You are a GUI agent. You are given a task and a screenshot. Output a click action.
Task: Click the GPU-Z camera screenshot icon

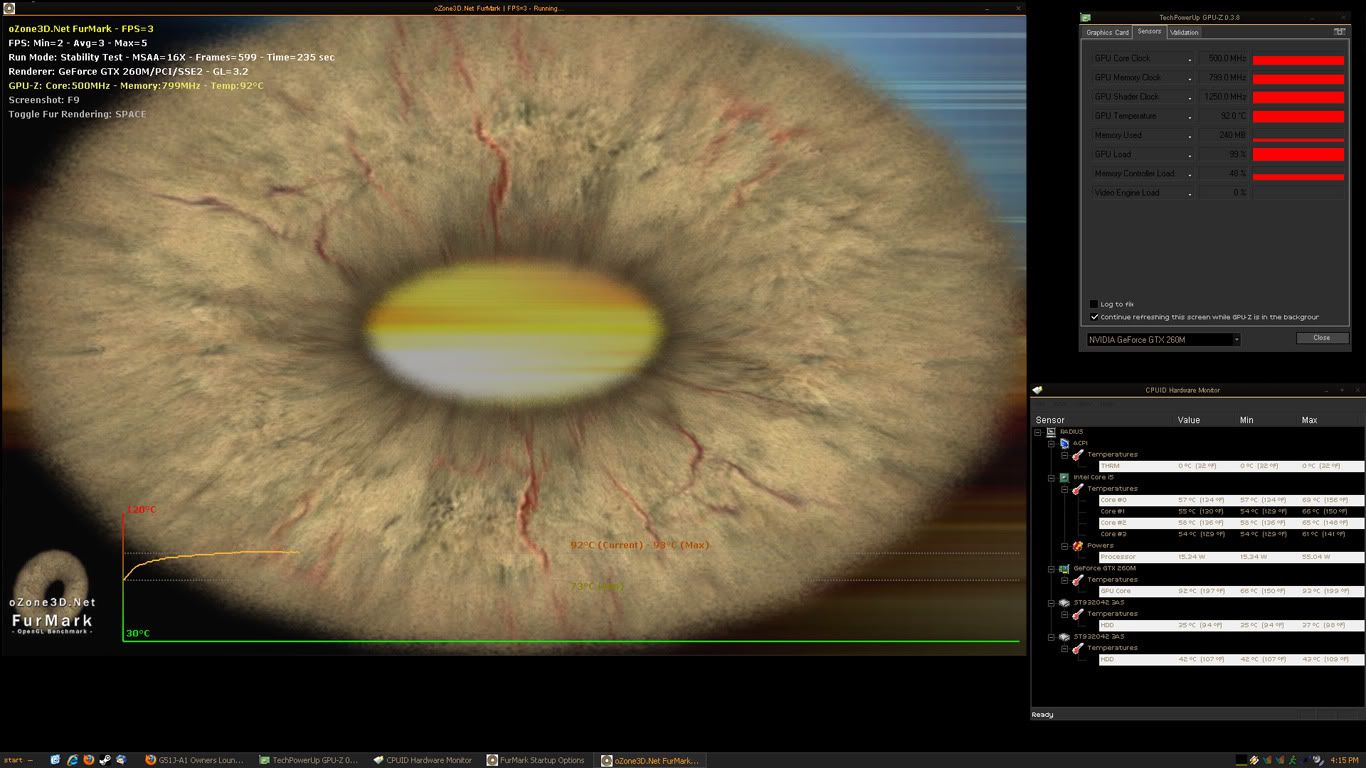coord(1339,32)
